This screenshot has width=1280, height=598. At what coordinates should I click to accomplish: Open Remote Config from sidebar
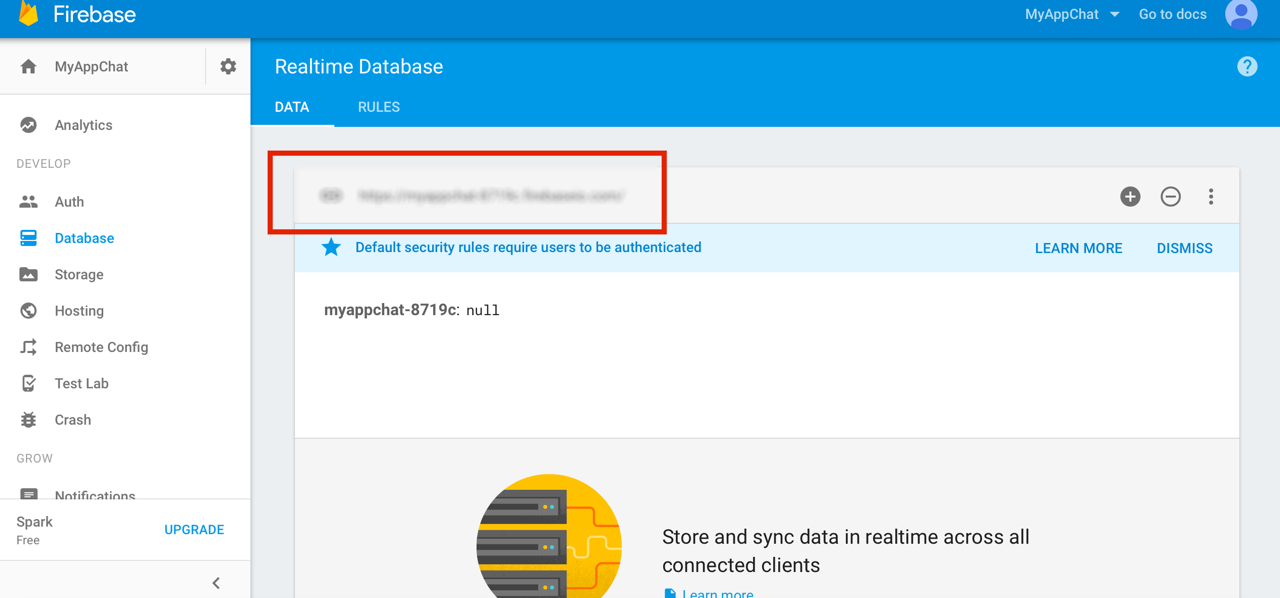(x=101, y=347)
